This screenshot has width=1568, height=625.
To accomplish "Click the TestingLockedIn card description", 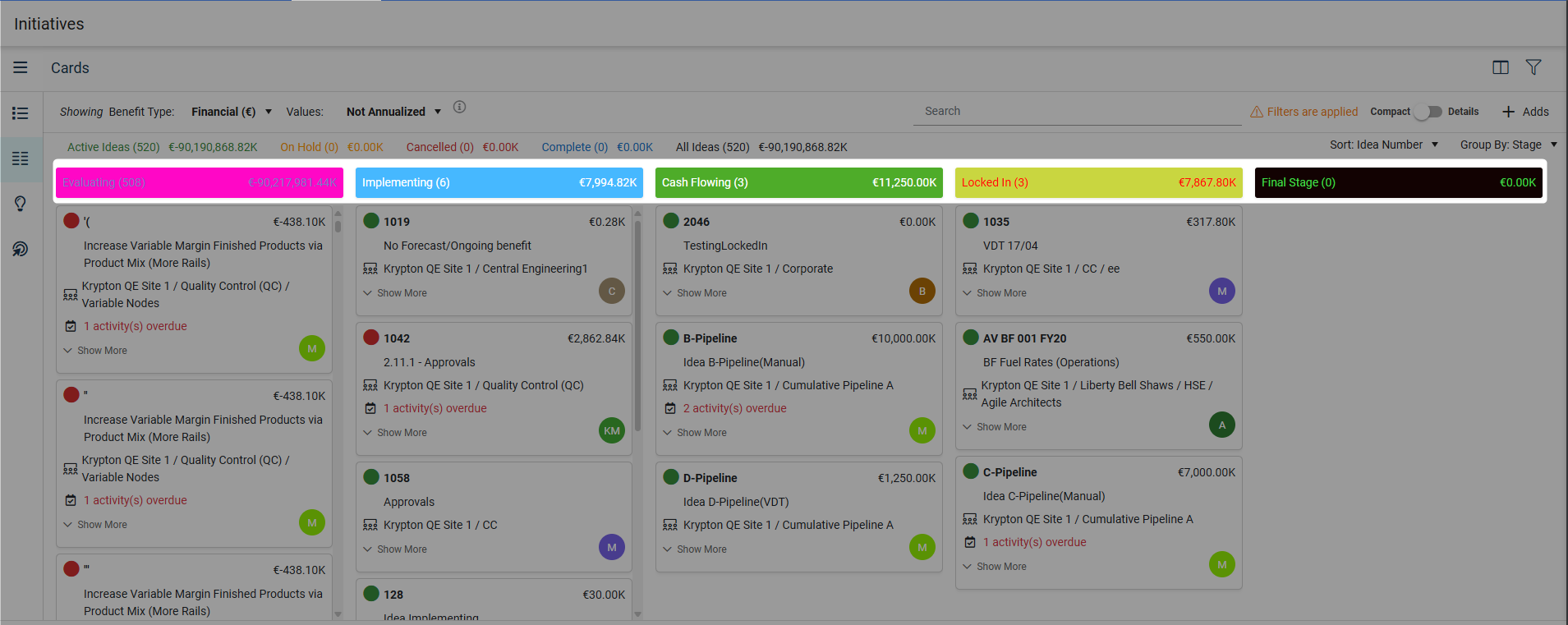I will pyautogui.click(x=725, y=246).
